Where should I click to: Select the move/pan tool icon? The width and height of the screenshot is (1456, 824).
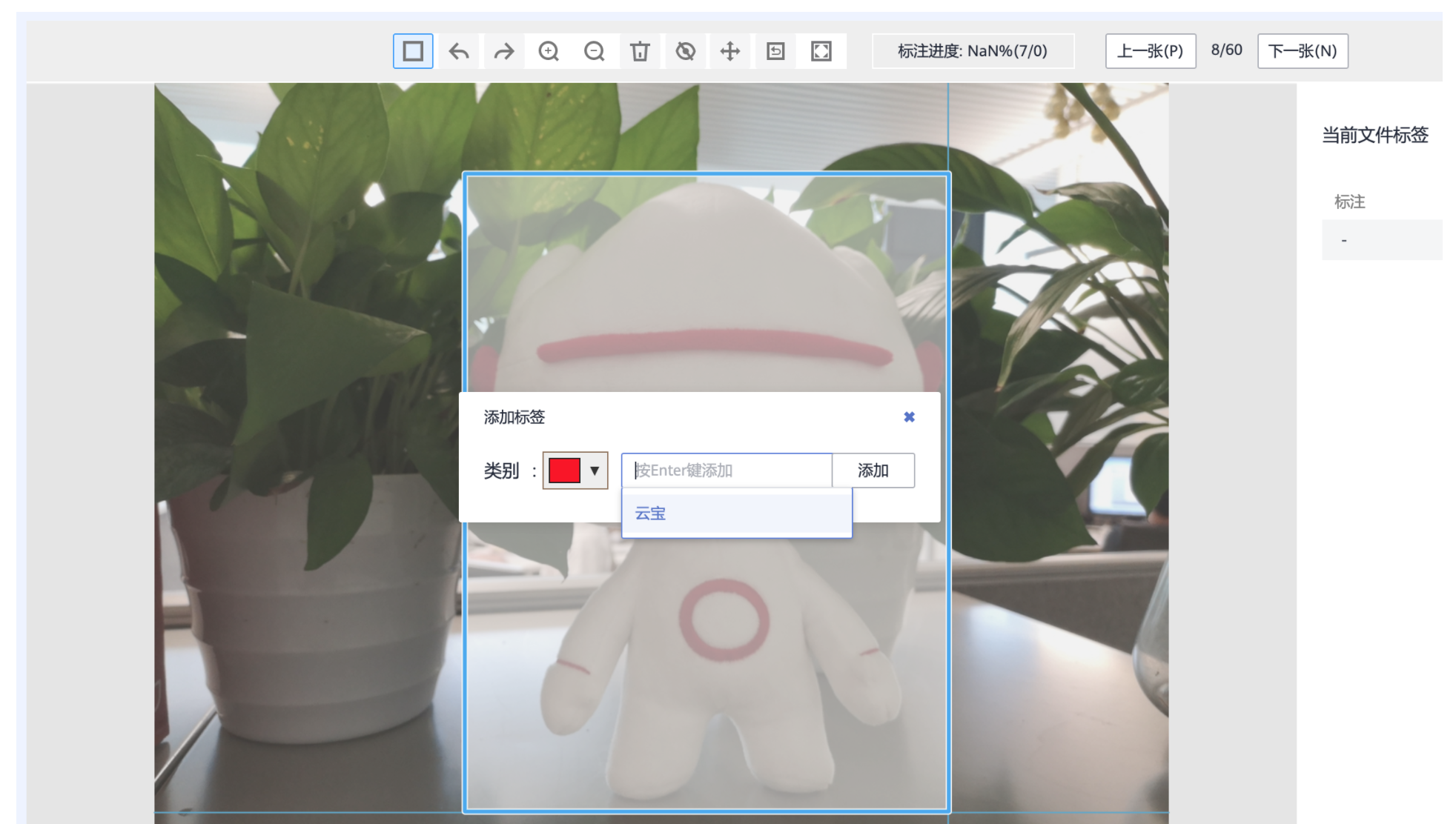(730, 51)
